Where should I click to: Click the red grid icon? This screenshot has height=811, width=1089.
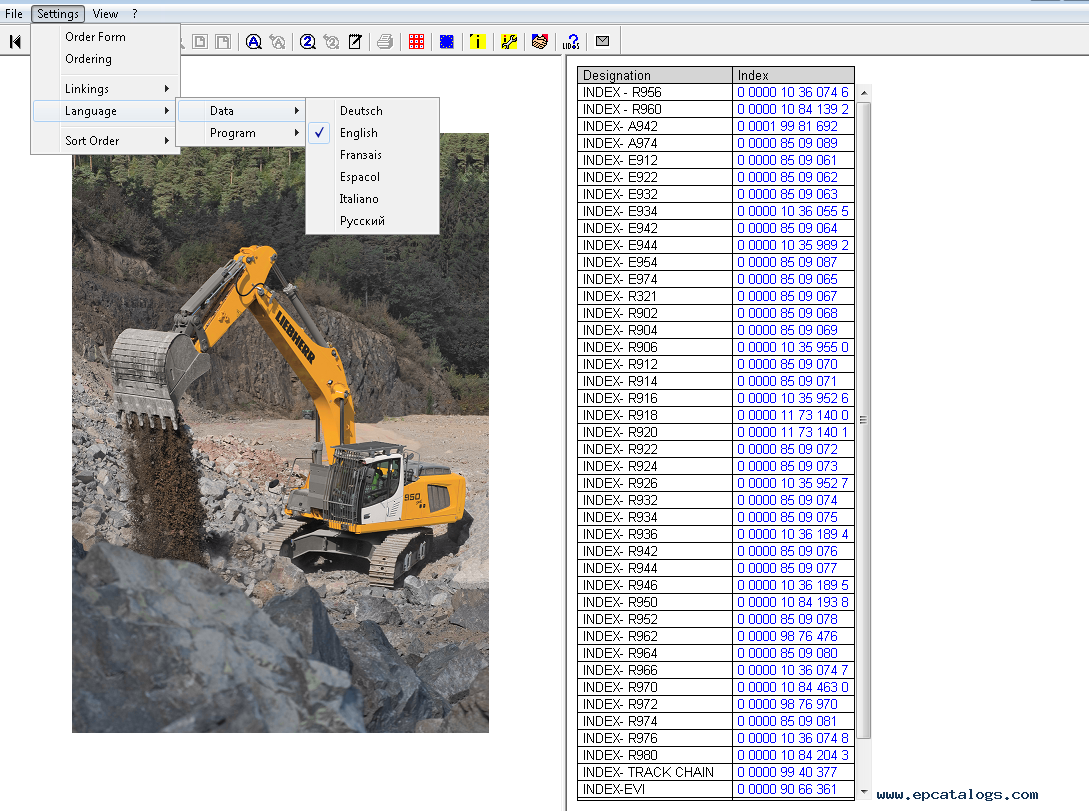point(416,42)
